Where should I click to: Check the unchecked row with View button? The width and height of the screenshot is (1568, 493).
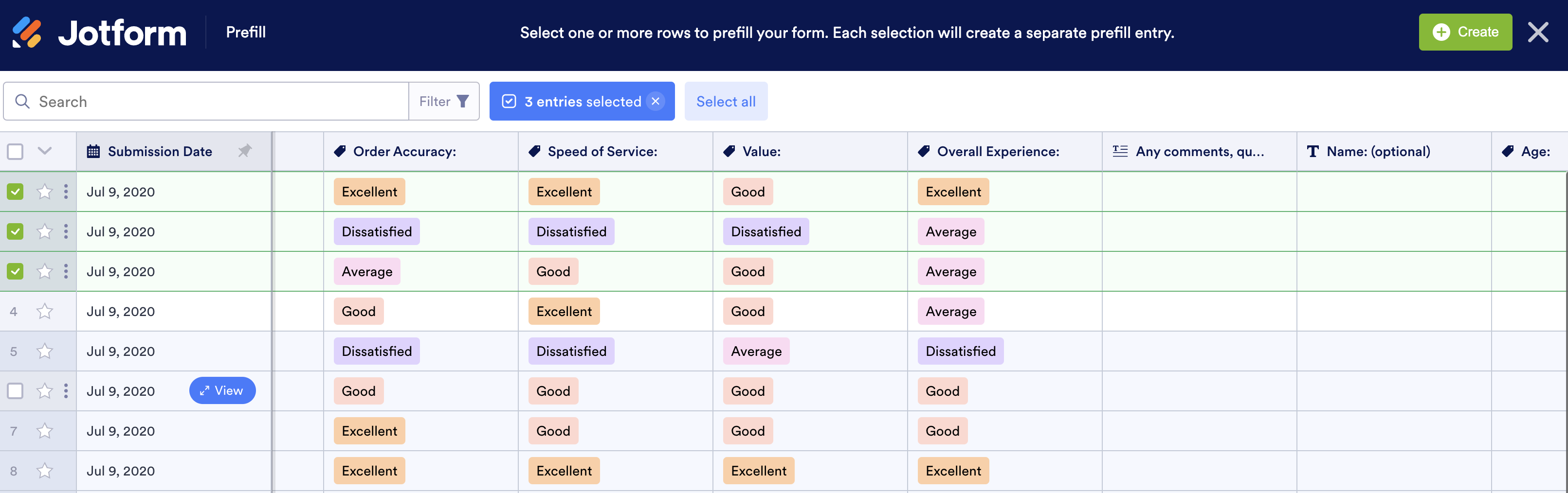point(15,391)
